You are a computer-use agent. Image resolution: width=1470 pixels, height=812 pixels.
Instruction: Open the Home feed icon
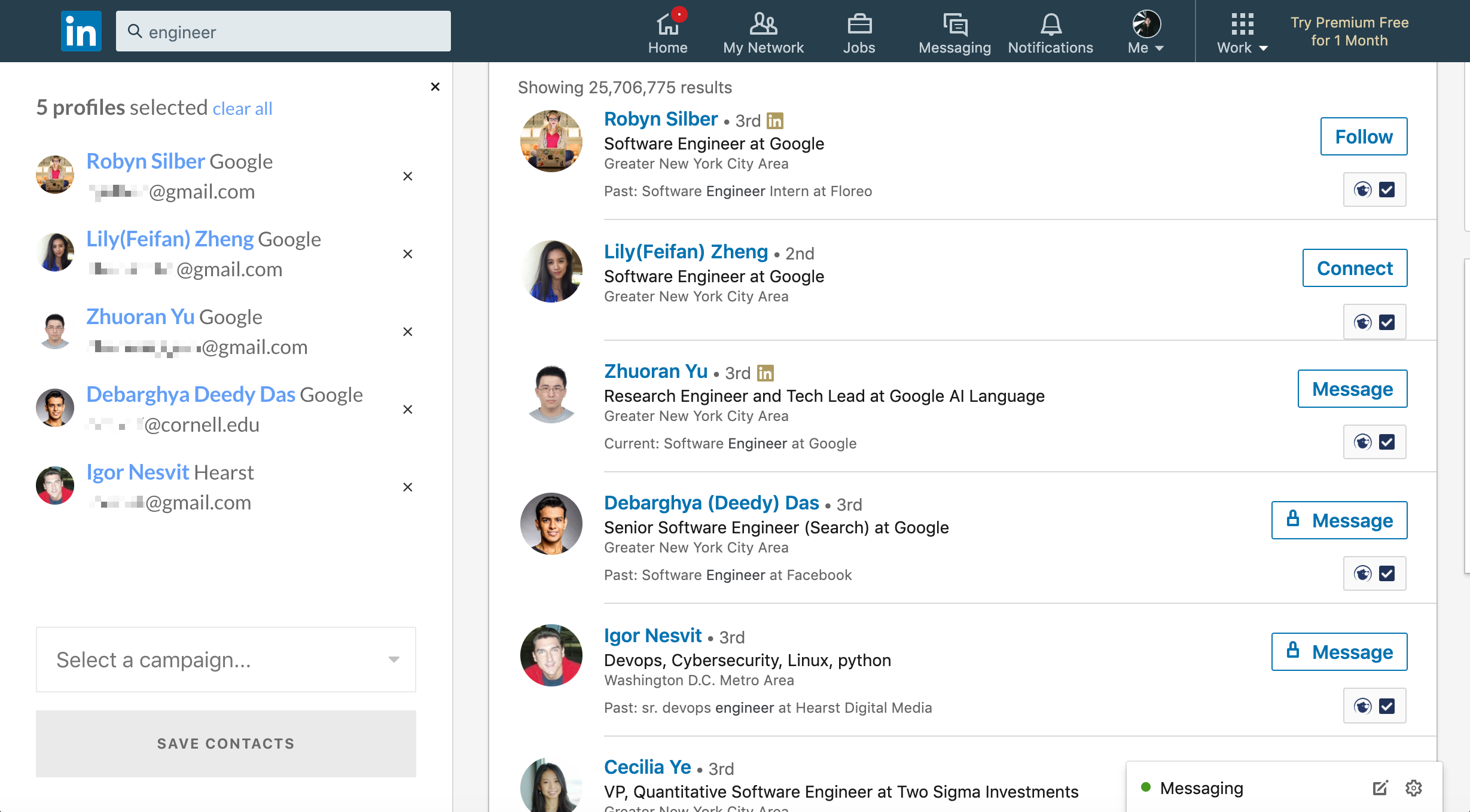(x=667, y=25)
